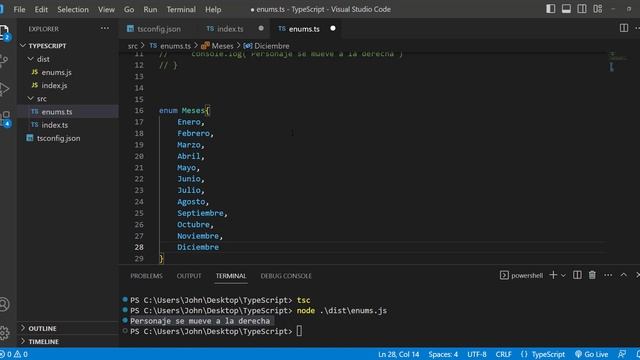Maximize panel size with up chevron
Screen dimensions: 640x360
tap(624, 275)
